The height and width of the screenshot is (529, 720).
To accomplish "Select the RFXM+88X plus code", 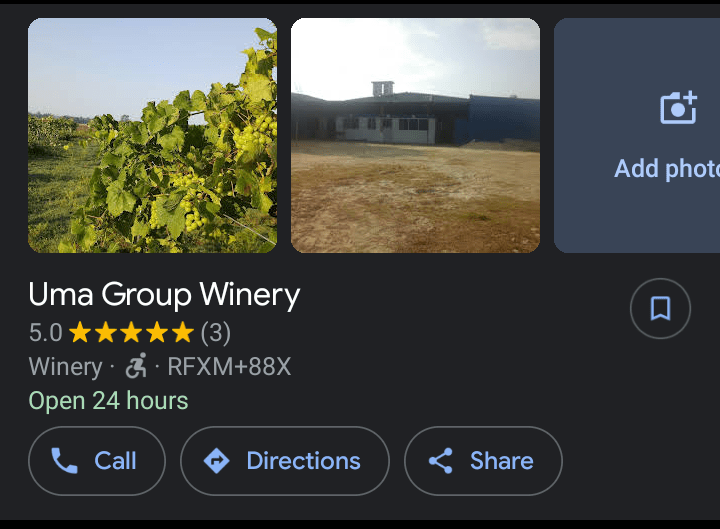I will pos(229,366).
